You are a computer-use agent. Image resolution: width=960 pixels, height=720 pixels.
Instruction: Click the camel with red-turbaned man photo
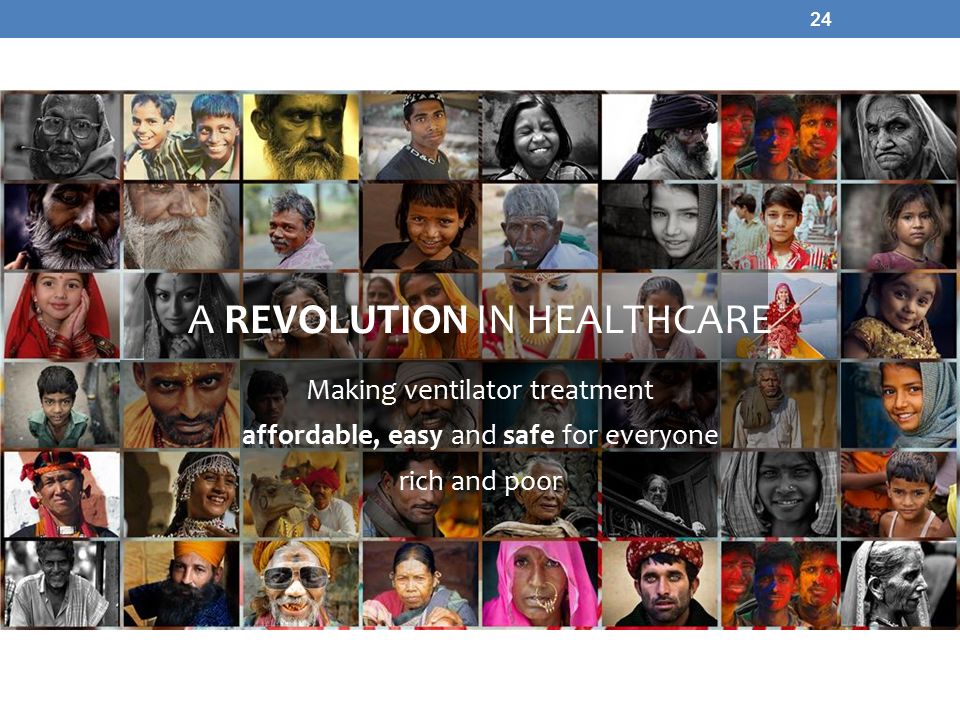tap(301, 495)
